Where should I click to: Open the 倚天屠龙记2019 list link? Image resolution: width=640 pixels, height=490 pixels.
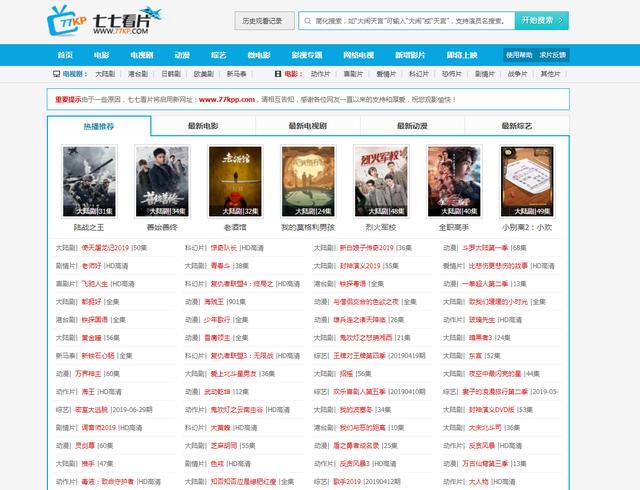click(x=105, y=247)
